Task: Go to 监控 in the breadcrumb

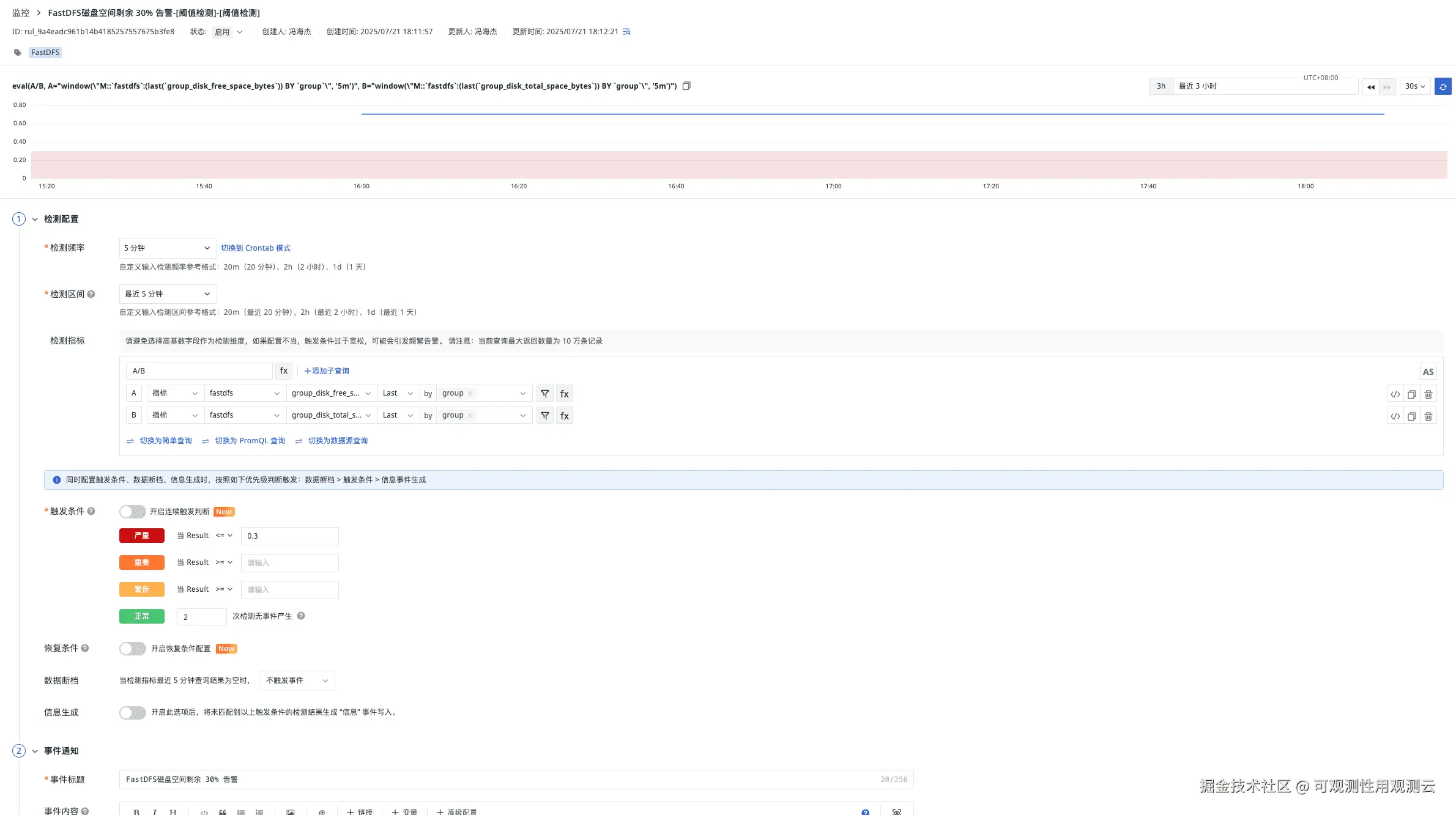Action: 21,13
